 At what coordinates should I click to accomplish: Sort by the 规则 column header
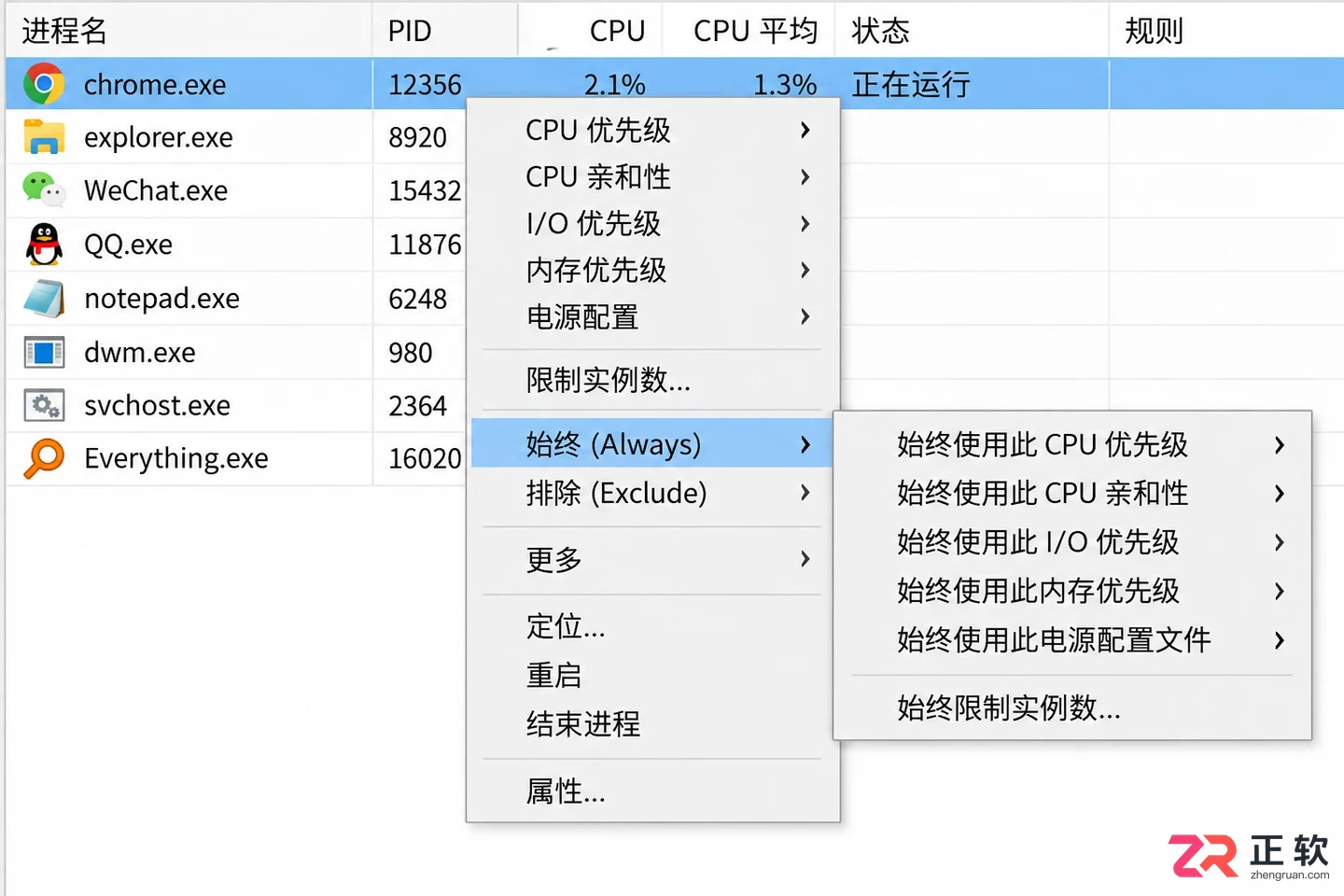(x=1226, y=31)
